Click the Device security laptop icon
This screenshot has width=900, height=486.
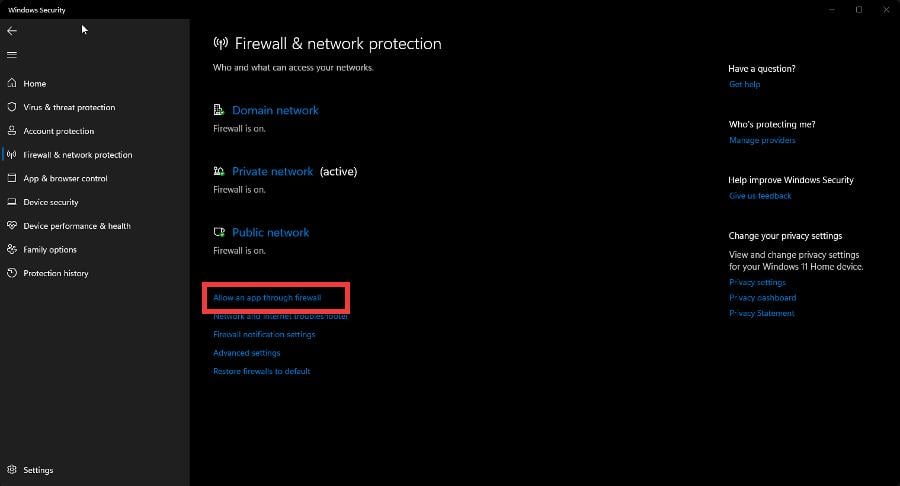pyautogui.click(x=11, y=202)
